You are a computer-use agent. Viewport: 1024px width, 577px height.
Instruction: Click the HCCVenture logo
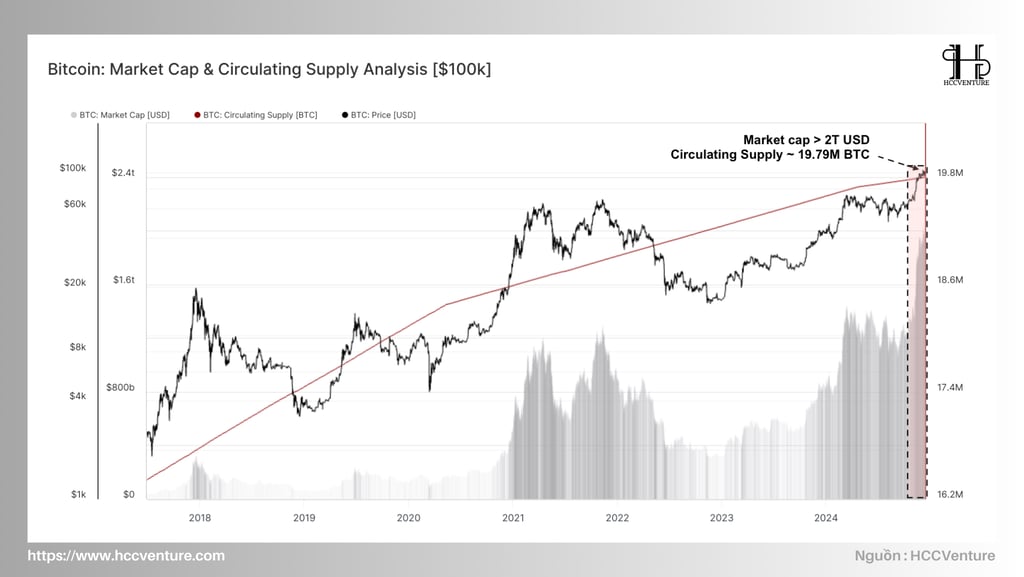966,65
